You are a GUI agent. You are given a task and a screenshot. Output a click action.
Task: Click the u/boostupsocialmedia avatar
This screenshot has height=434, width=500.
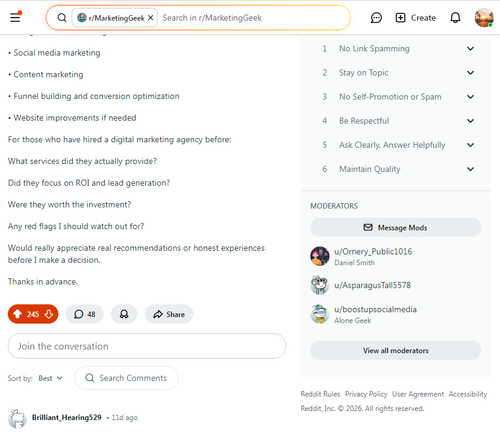pos(320,314)
